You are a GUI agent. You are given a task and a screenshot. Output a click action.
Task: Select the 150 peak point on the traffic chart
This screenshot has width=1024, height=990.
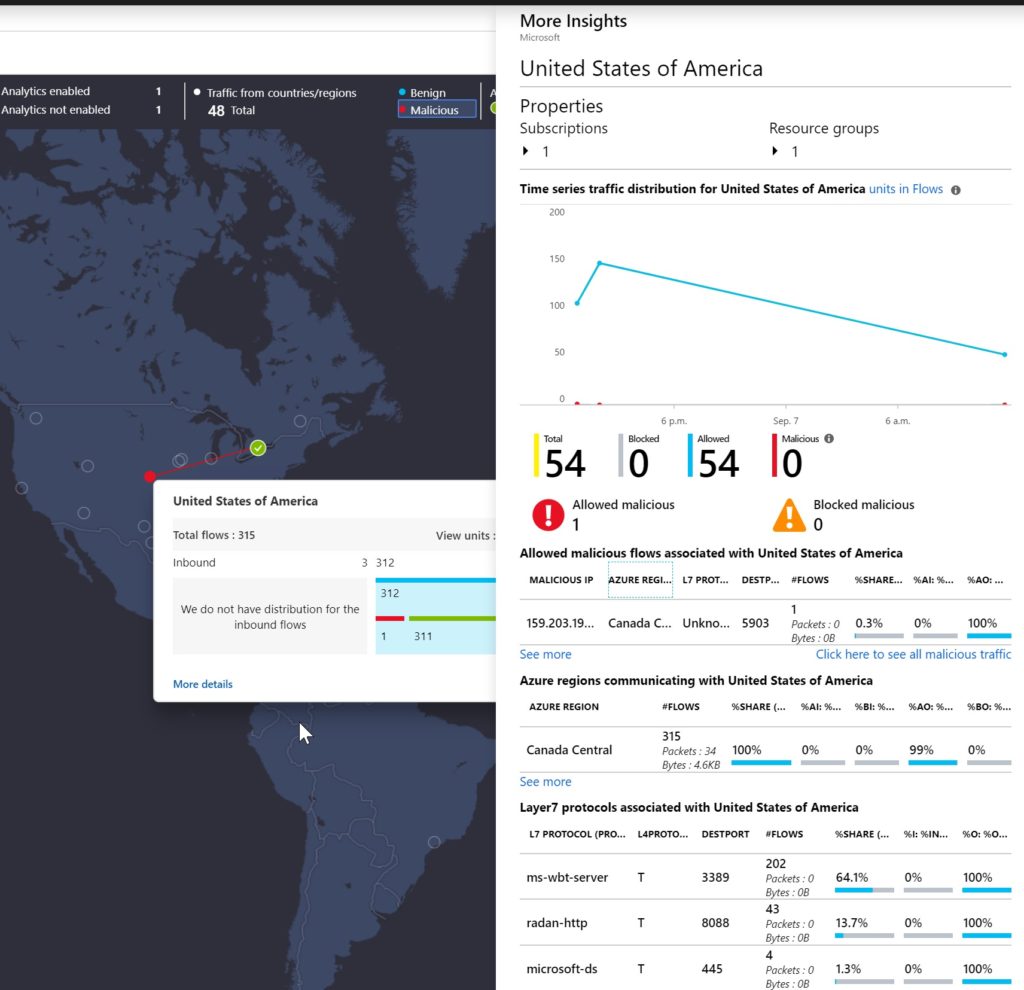pyautogui.click(x=600, y=263)
